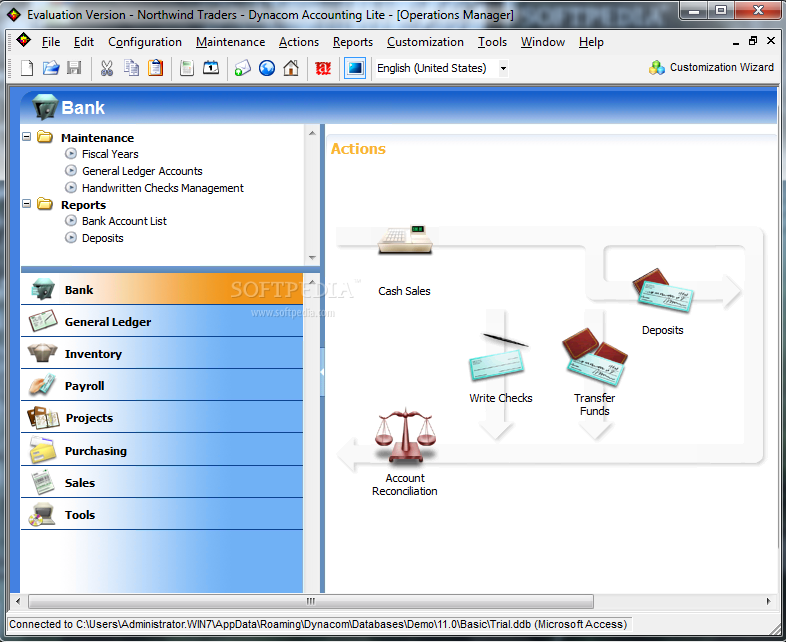Open the Reports menu
This screenshot has width=786, height=642.
(x=353, y=42)
